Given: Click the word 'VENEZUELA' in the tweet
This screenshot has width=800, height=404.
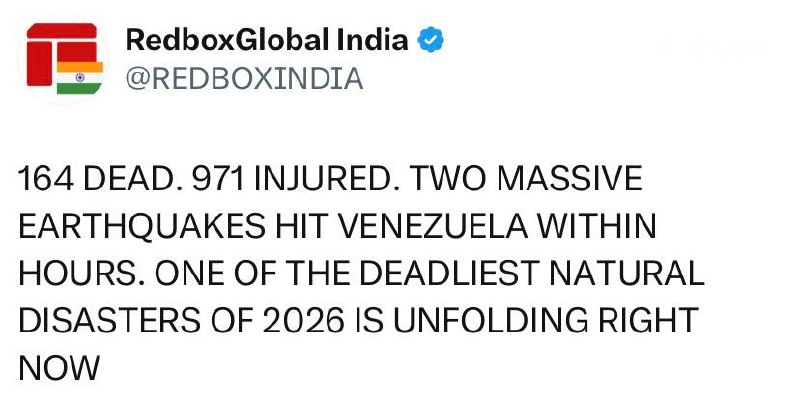Looking at the screenshot, I should (x=433, y=226).
